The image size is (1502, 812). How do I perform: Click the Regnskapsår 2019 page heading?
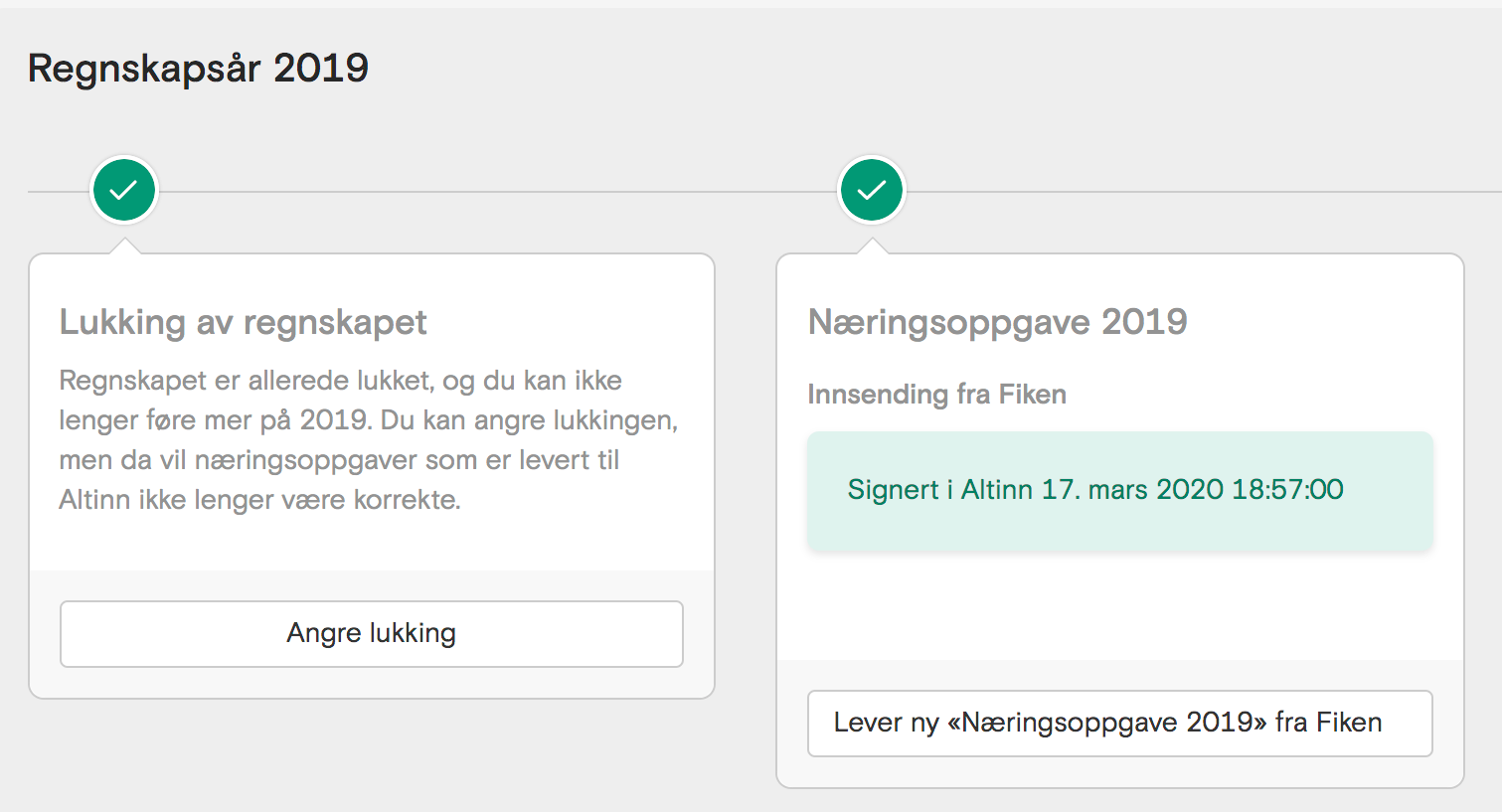point(199,69)
